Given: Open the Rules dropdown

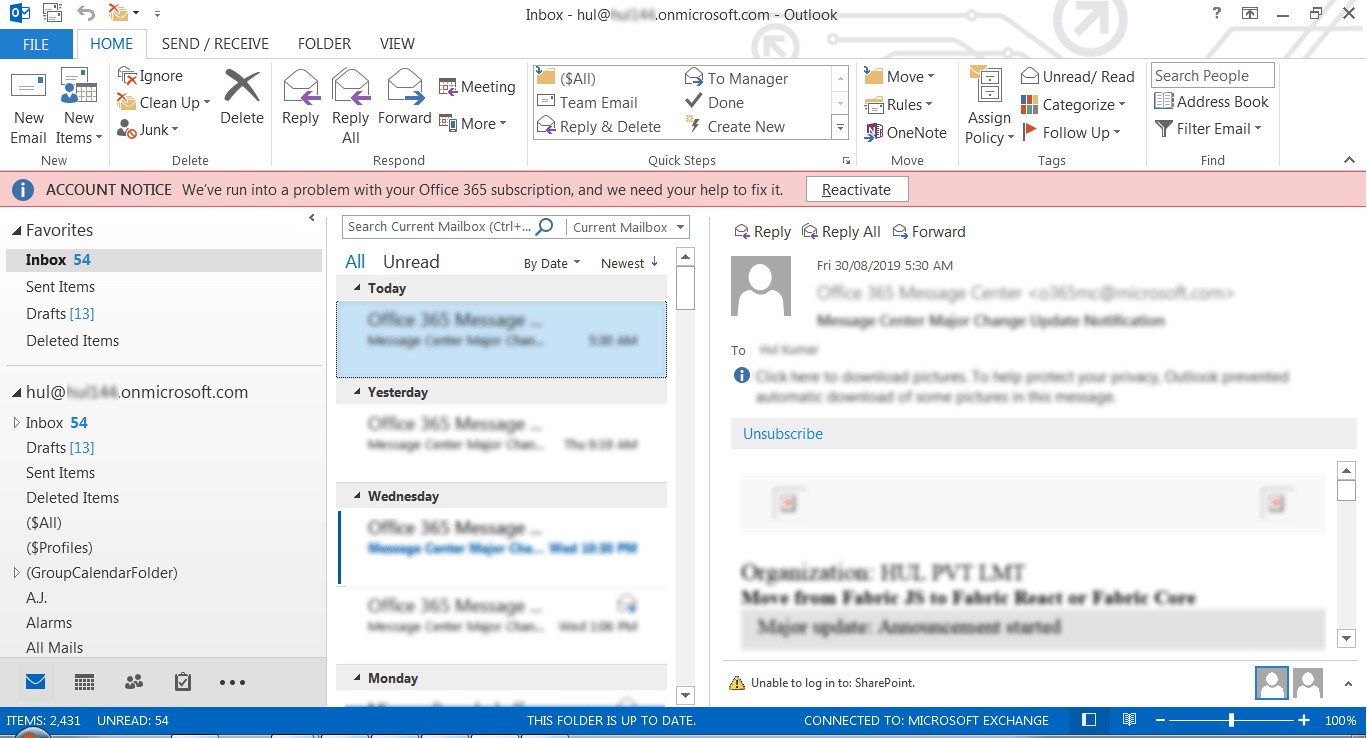Looking at the screenshot, I should [x=898, y=104].
